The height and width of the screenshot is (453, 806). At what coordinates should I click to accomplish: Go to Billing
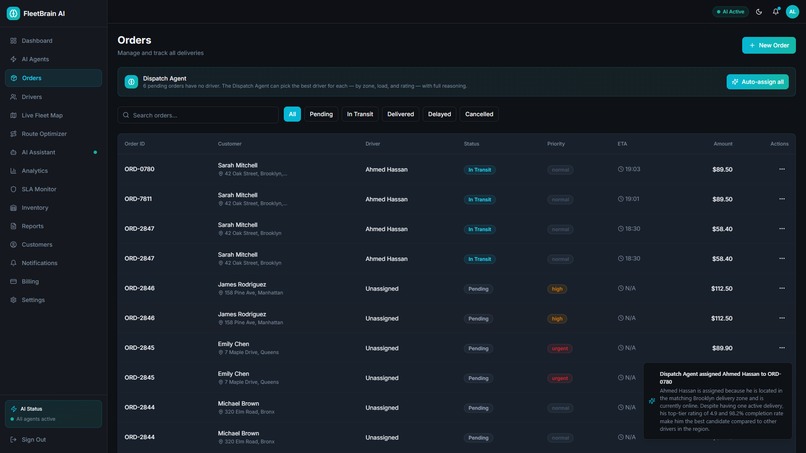coord(53,281)
